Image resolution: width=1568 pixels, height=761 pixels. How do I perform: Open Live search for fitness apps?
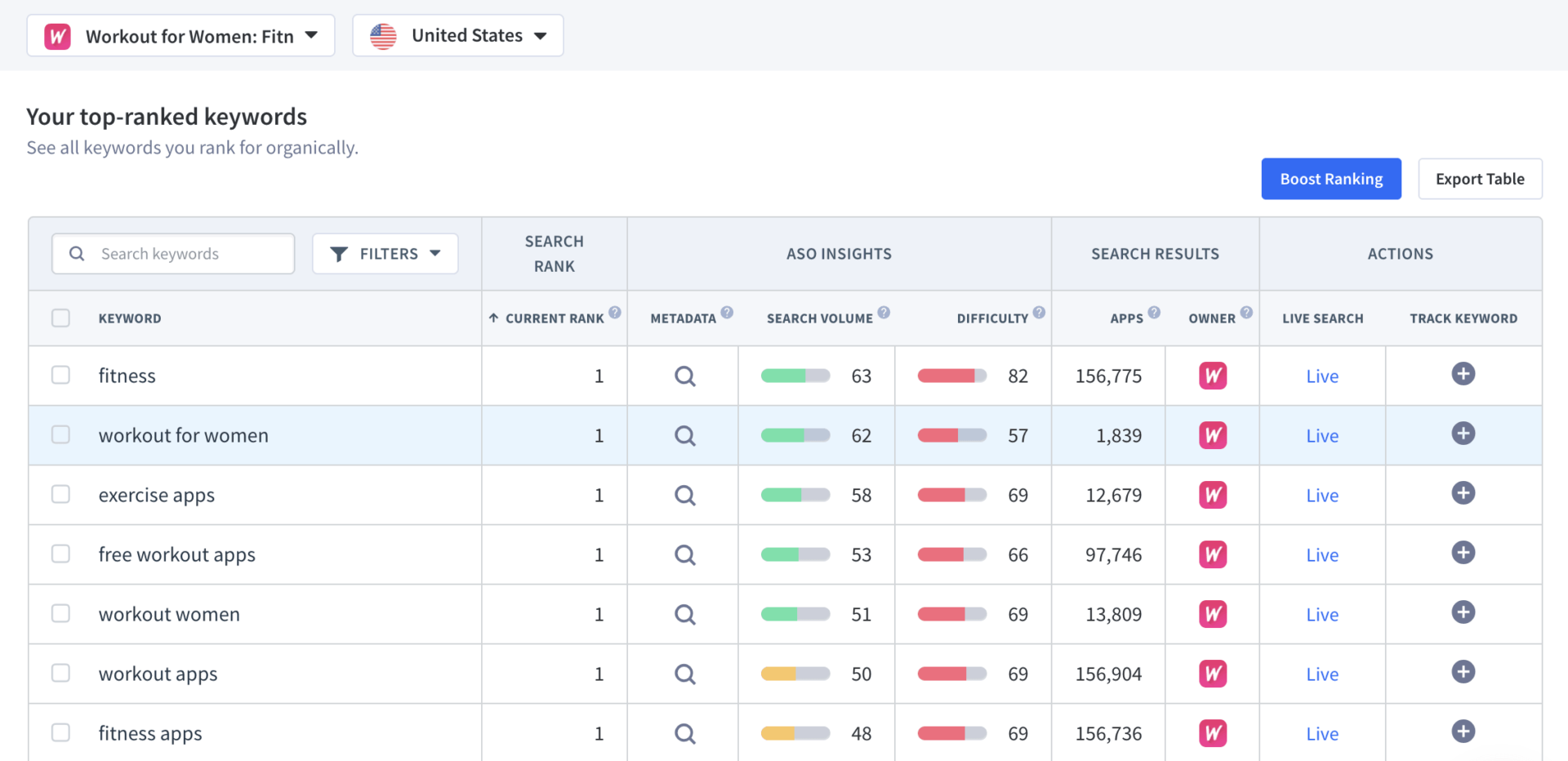[1322, 734]
